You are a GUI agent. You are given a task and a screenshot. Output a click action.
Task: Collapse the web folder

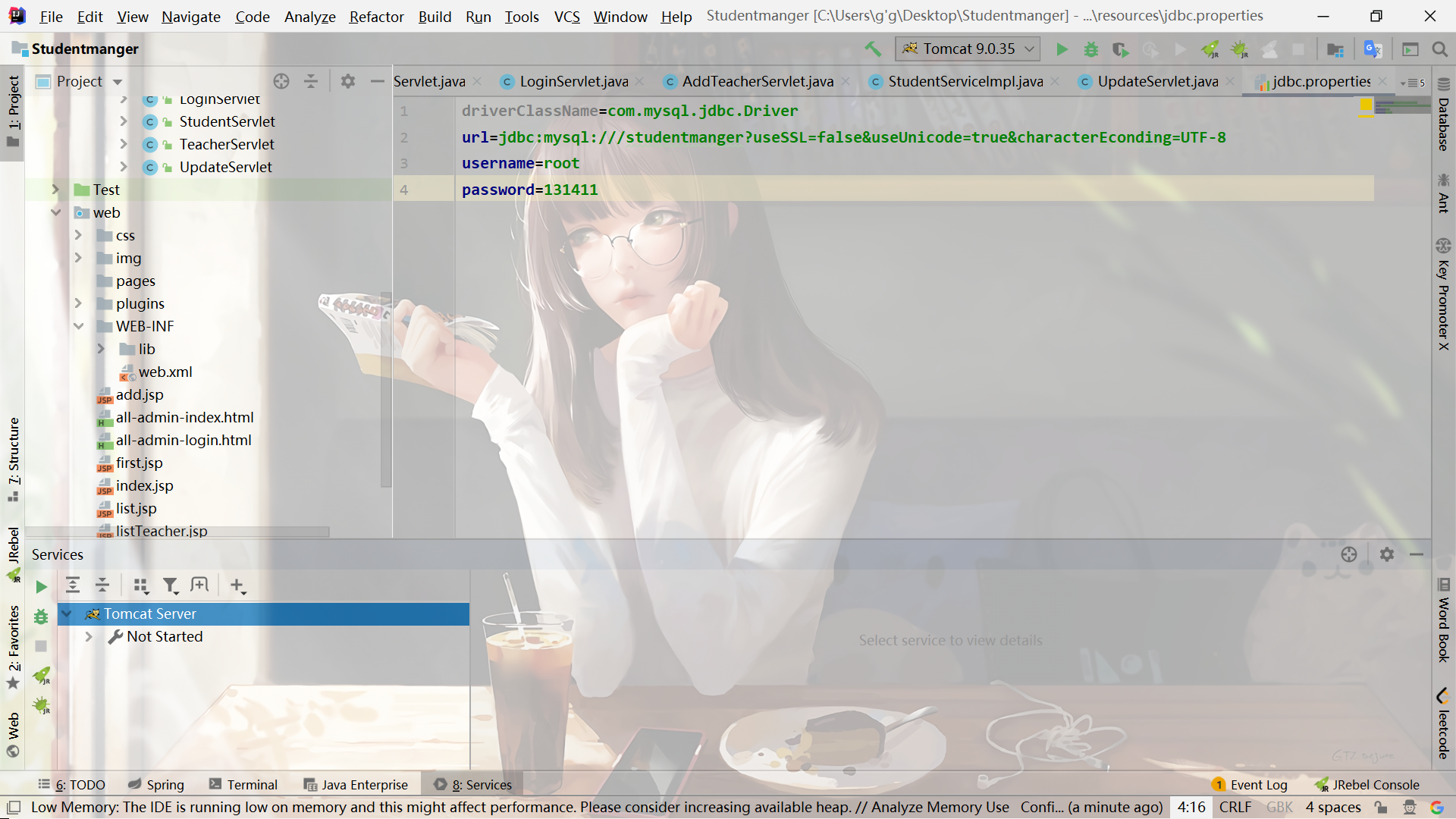coord(55,212)
